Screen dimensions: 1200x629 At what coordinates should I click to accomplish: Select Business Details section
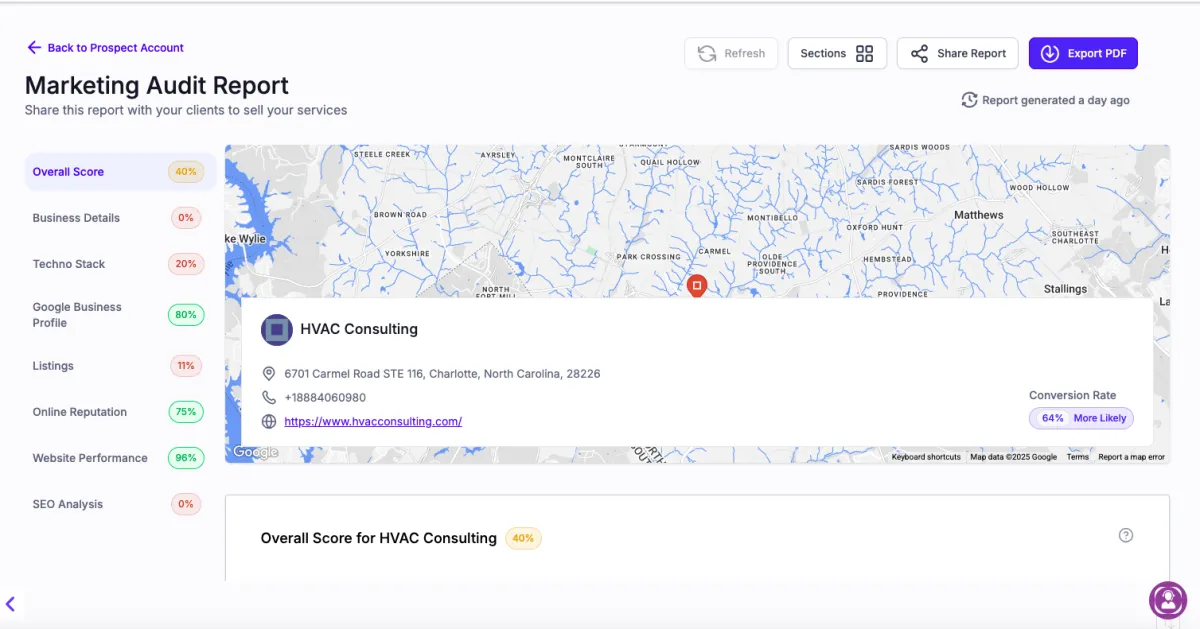(120, 218)
